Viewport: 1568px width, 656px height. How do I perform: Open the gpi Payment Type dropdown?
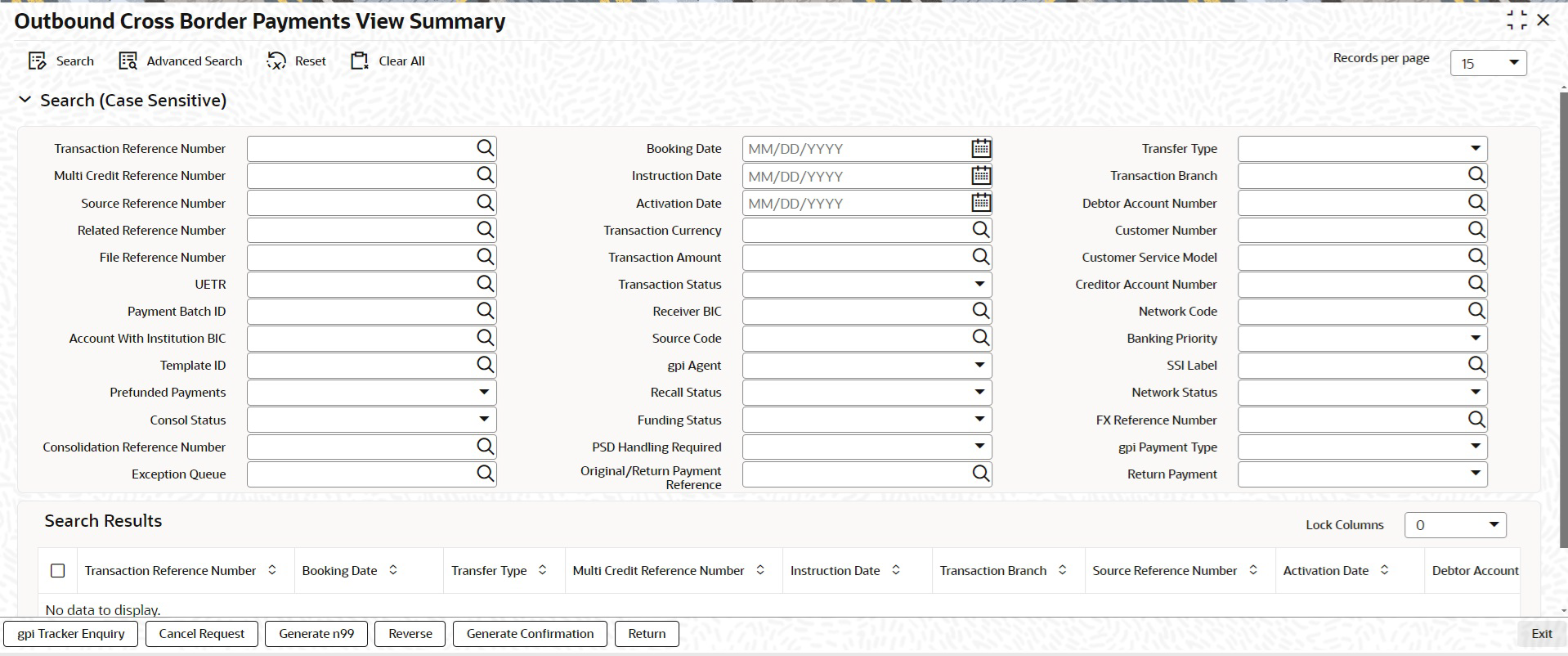(1363, 447)
